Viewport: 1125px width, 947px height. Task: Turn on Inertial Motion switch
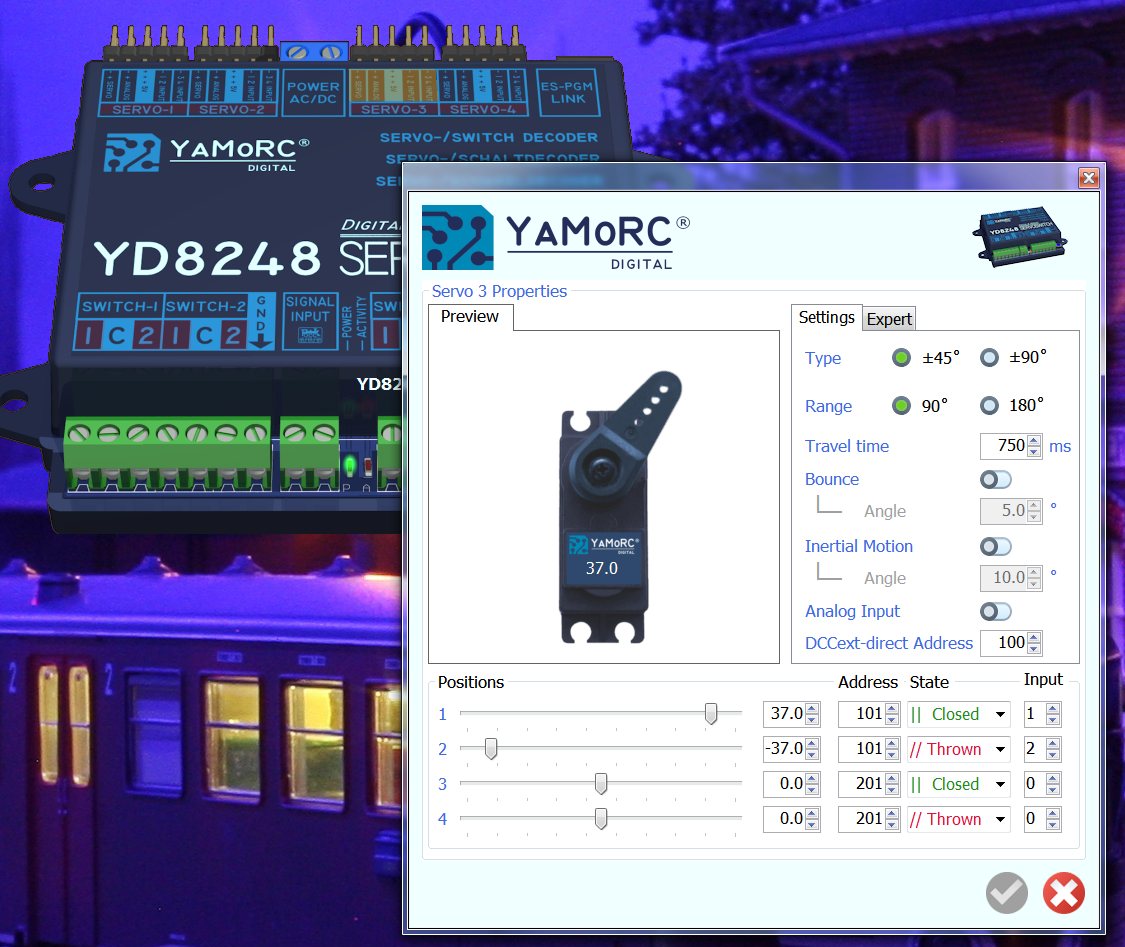pos(996,547)
